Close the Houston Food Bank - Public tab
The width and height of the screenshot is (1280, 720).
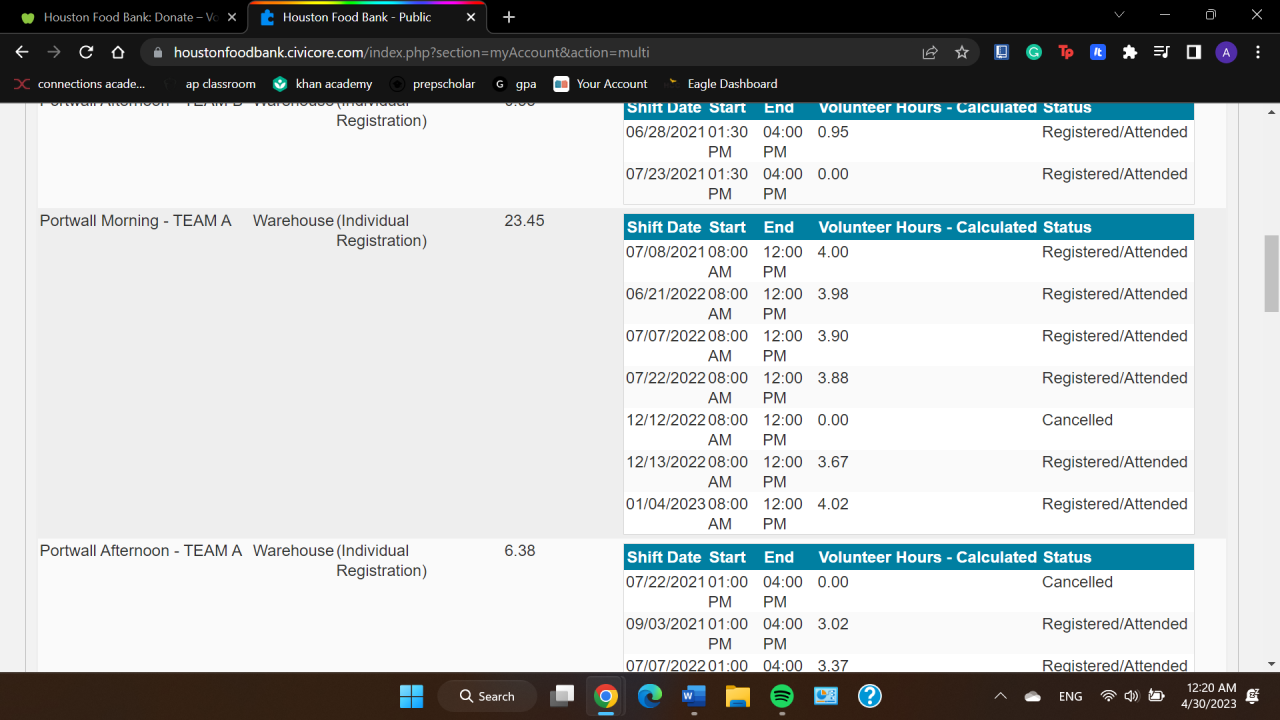[x=470, y=17]
